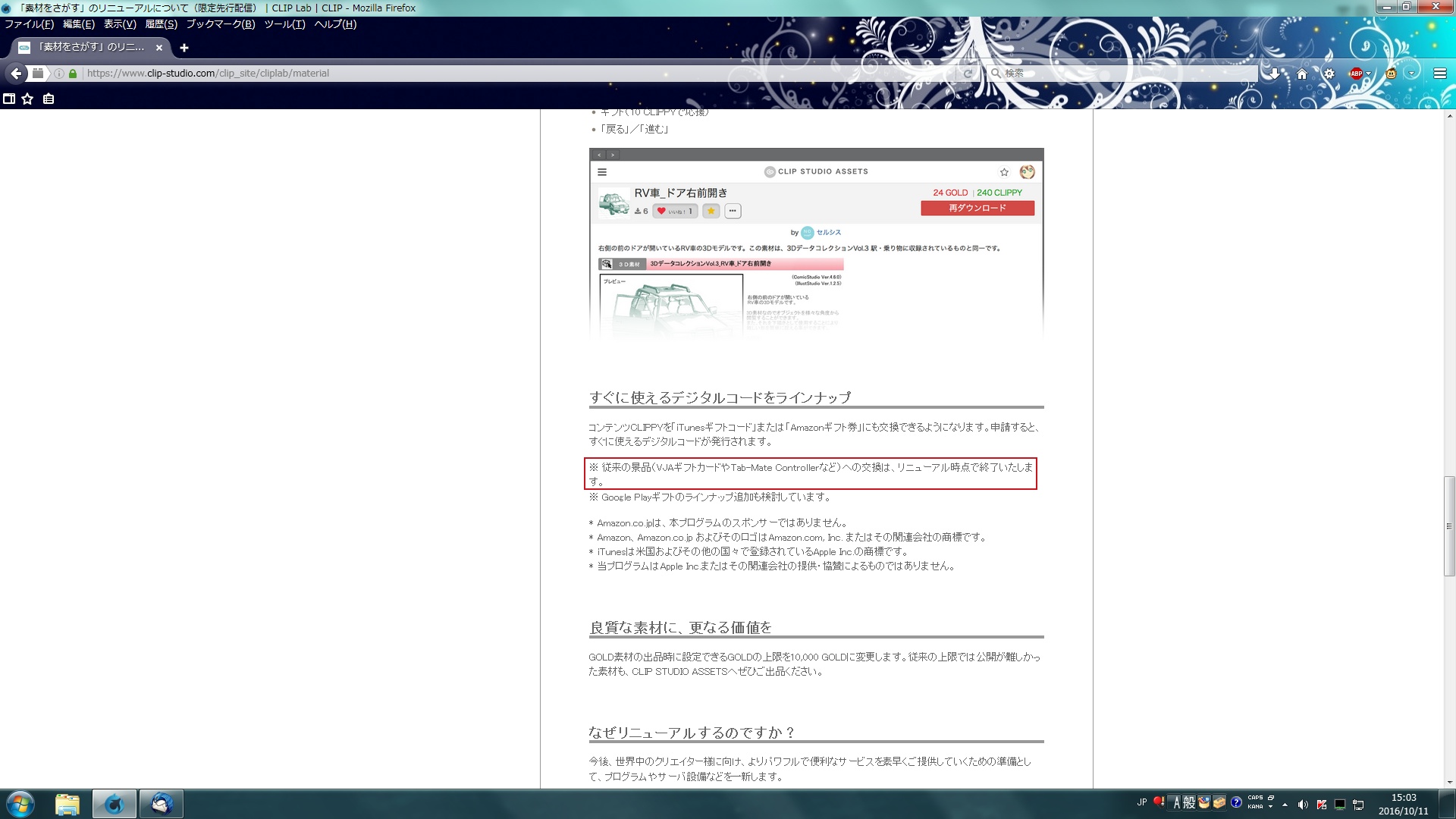Open Thunderbird from the Windows taskbar
Viewport: 1456px width, 819px height.
tap(161, 804)
